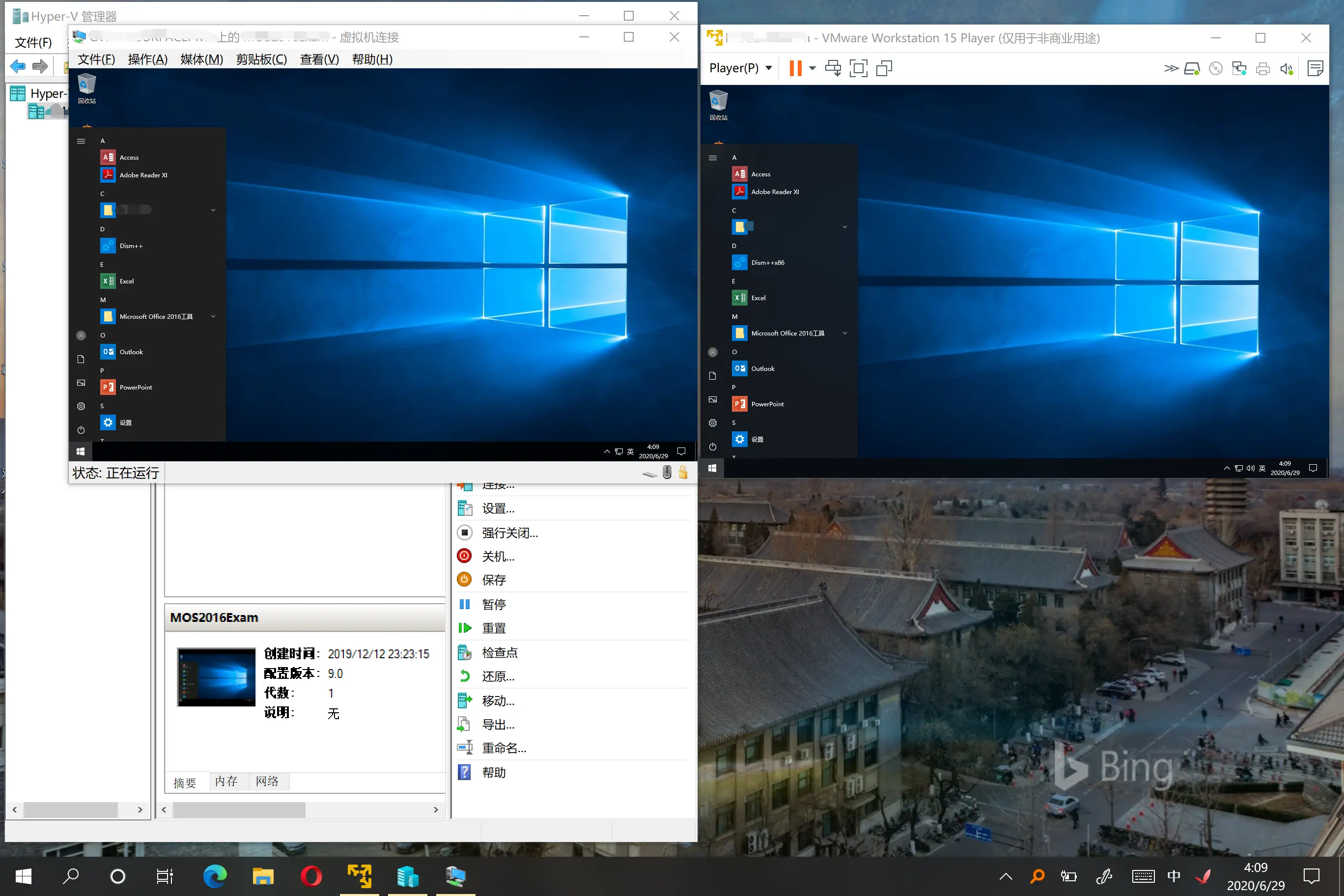Click the sound card status icon
This screenshot has height=896, width=1344.
click(1287, 68)
